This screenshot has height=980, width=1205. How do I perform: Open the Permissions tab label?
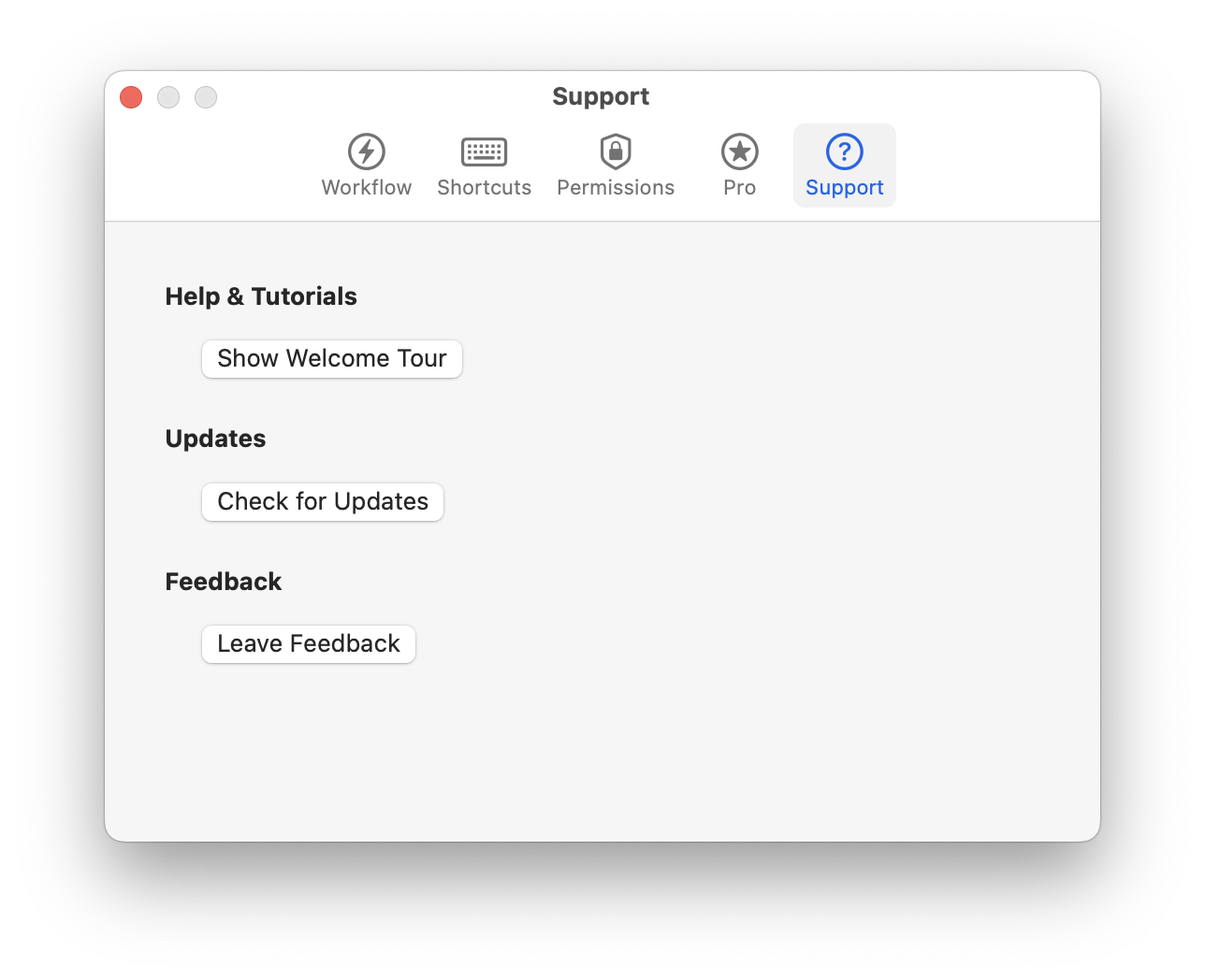[x=616, y=188]
